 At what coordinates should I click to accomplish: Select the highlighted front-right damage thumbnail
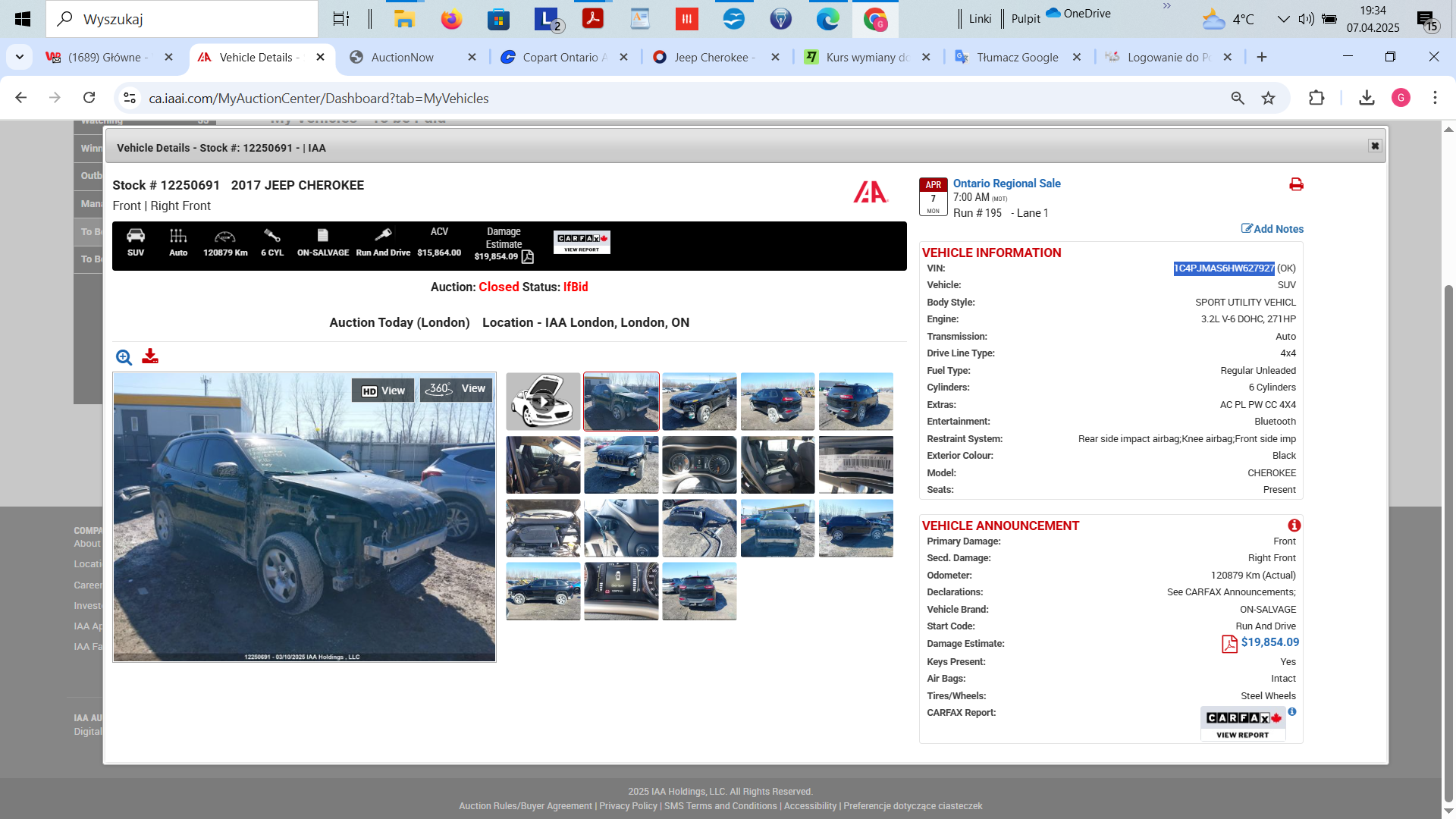click(x=621, y=401)
